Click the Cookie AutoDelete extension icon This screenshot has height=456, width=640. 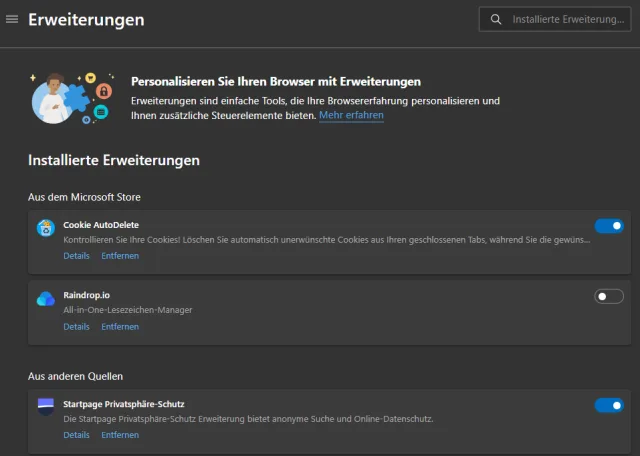point(46,228)
